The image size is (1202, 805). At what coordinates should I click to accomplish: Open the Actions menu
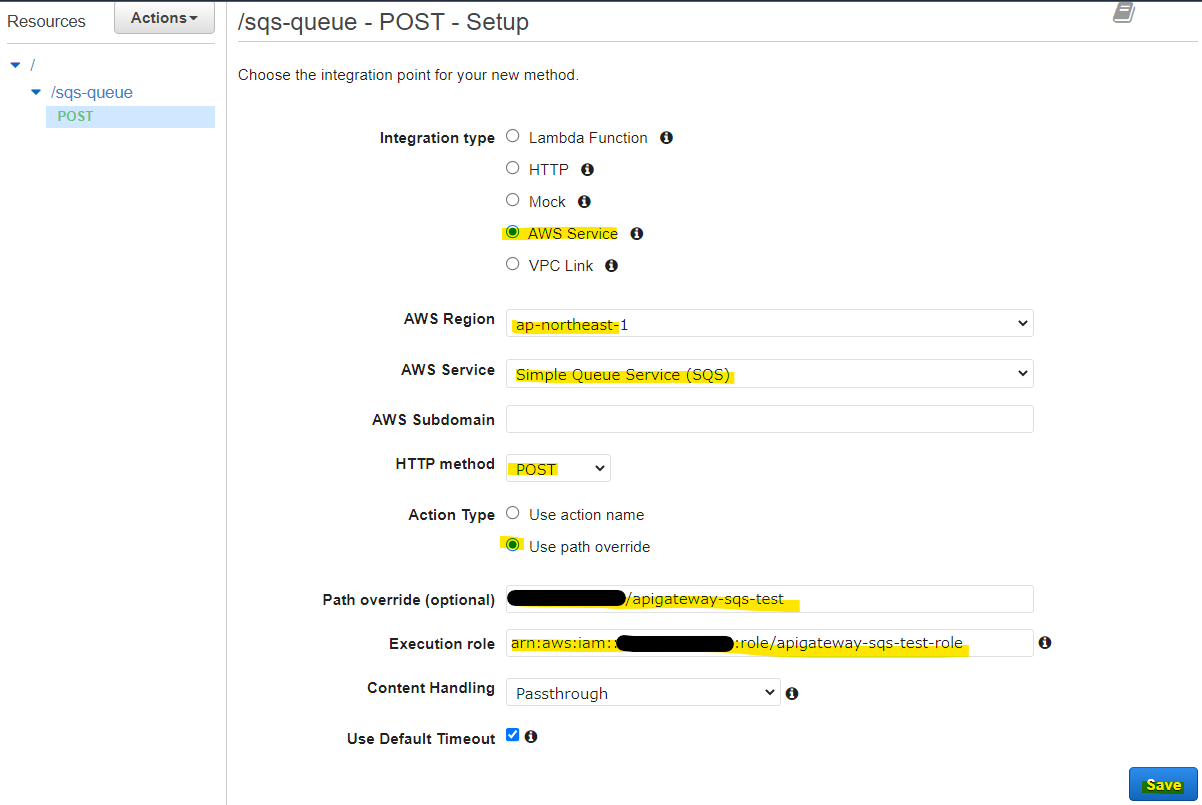tap(164, 16)
